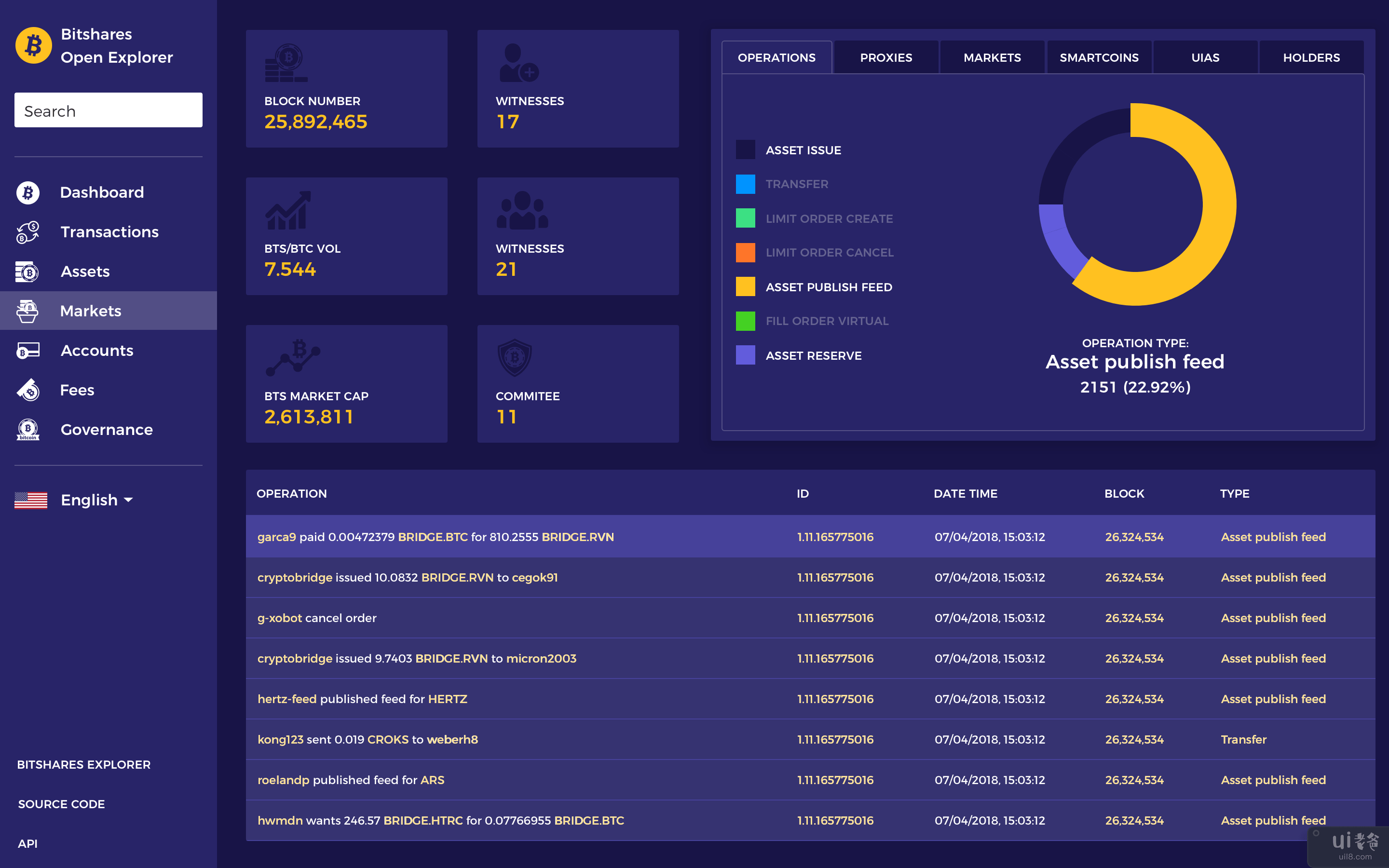The image size is (1389, 868).
Task: Open the cegok91 account link
Action: 534,578
